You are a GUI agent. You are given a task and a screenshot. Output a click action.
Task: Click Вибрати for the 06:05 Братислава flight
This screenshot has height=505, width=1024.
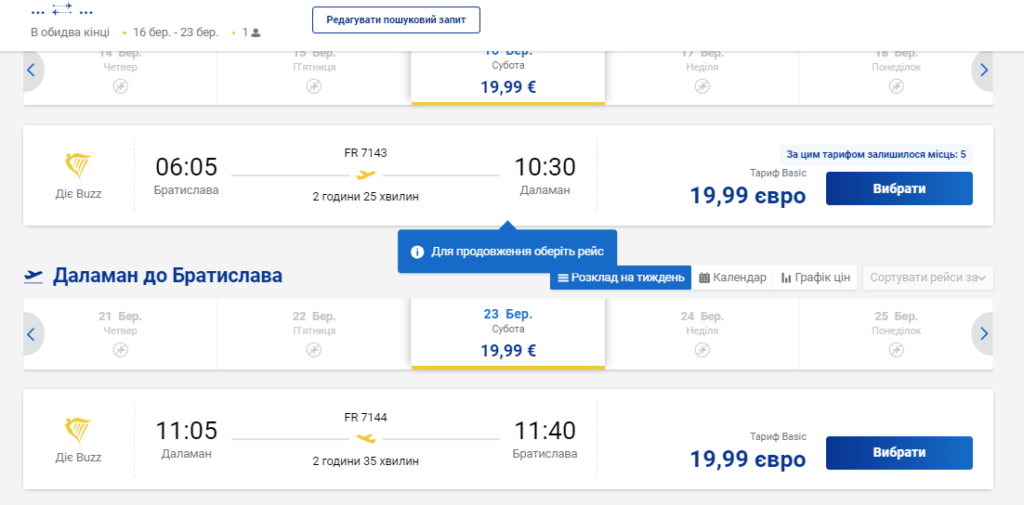[x=899, y=189]
